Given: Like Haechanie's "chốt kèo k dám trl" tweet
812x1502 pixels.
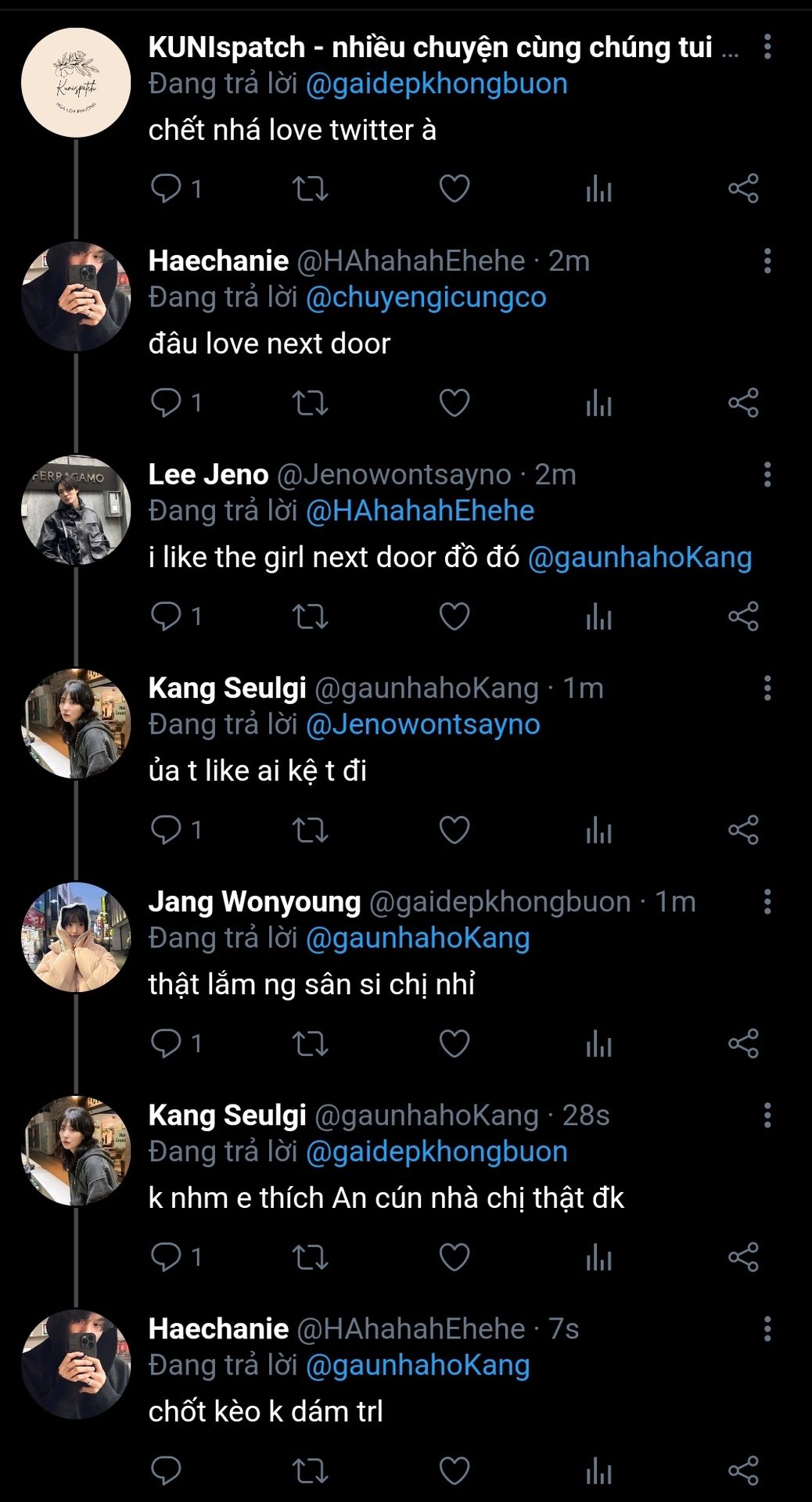Looking at the screenshot, I should [x=454, y=1471].
